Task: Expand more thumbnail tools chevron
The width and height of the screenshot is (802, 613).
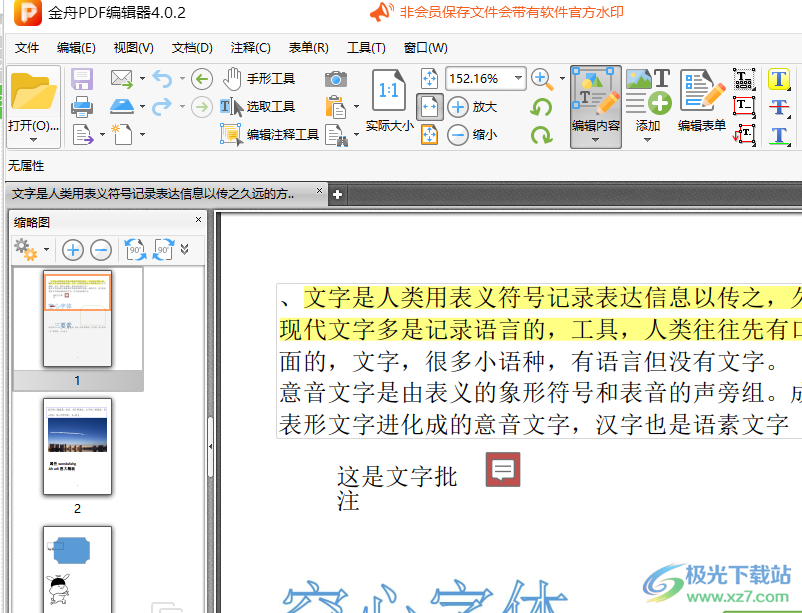Action: pyautogui.click(x=185, y=249)
